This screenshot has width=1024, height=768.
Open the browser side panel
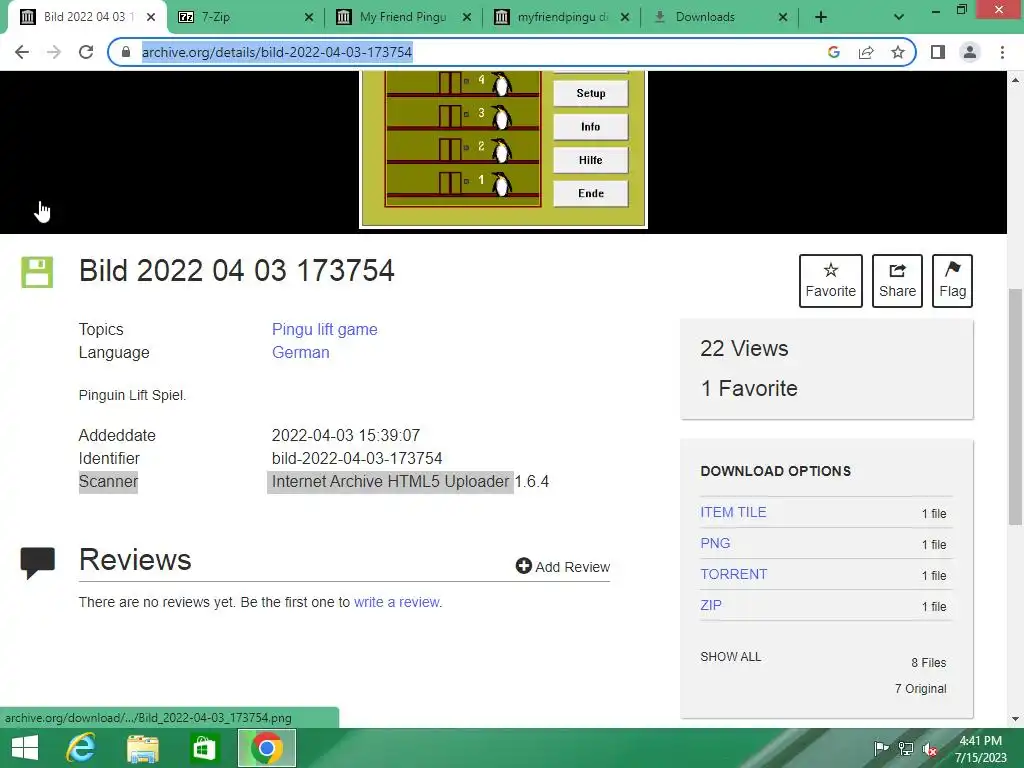point(938,52)
